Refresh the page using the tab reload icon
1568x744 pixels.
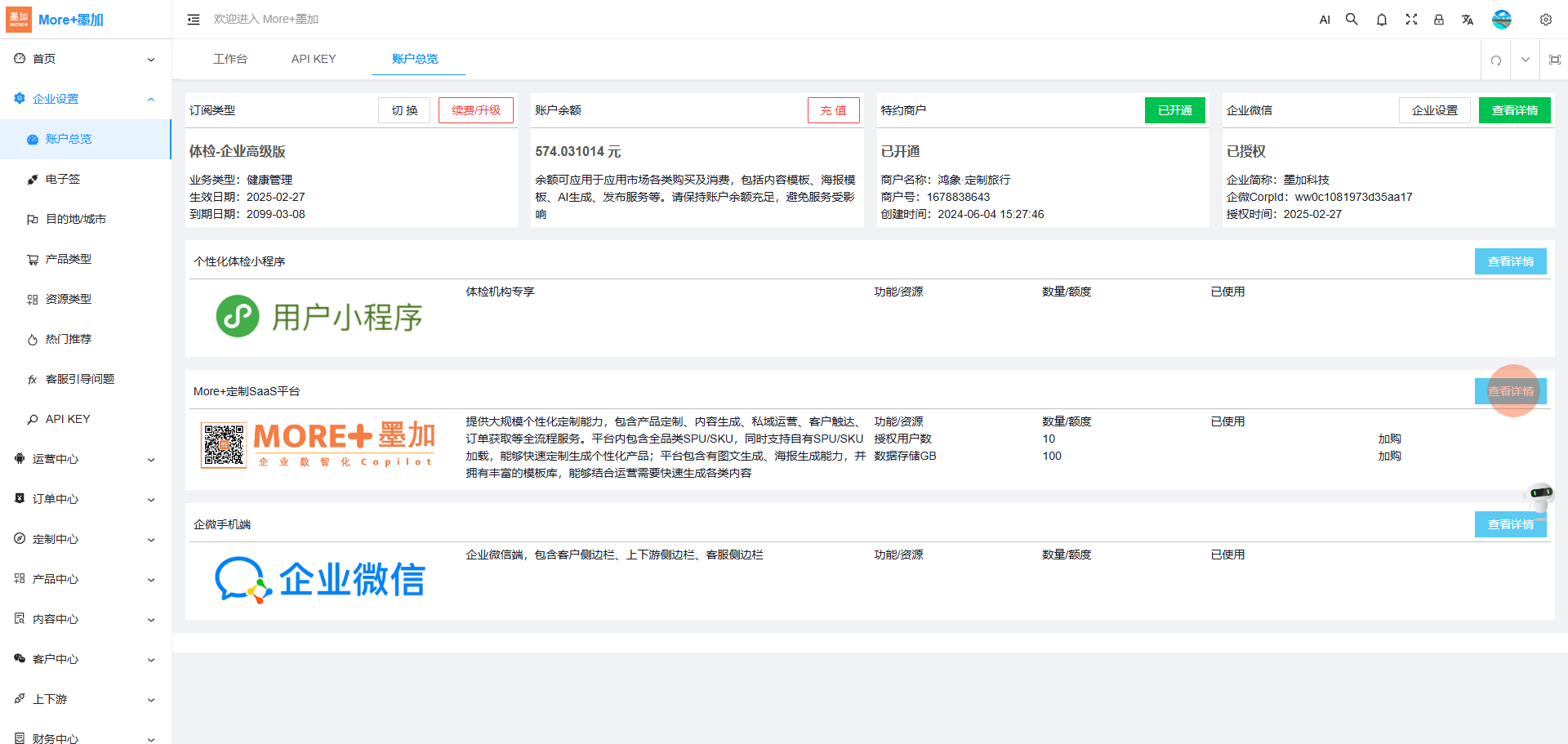(1495, 60)
